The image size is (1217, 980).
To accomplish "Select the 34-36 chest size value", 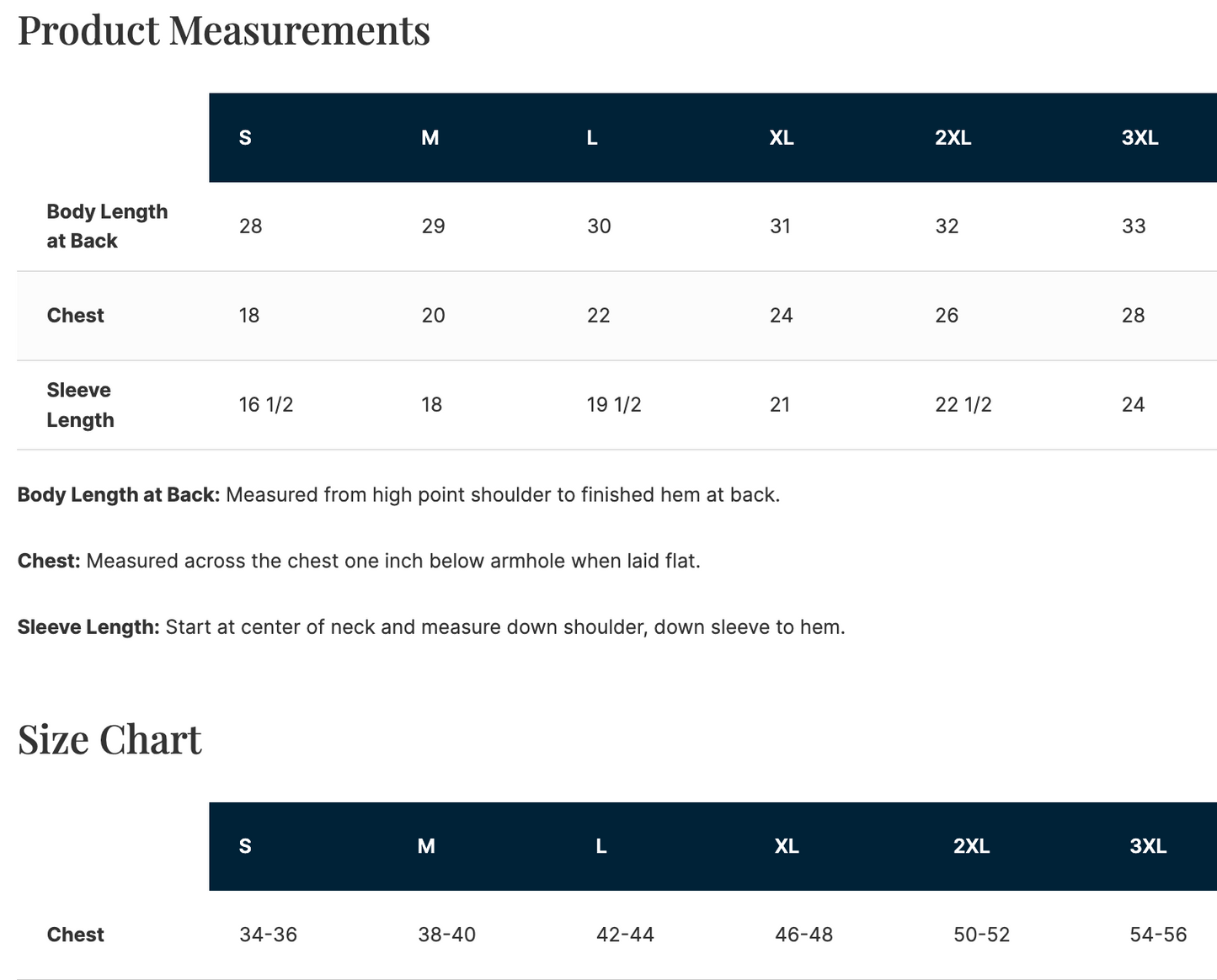I will point(268,935).
